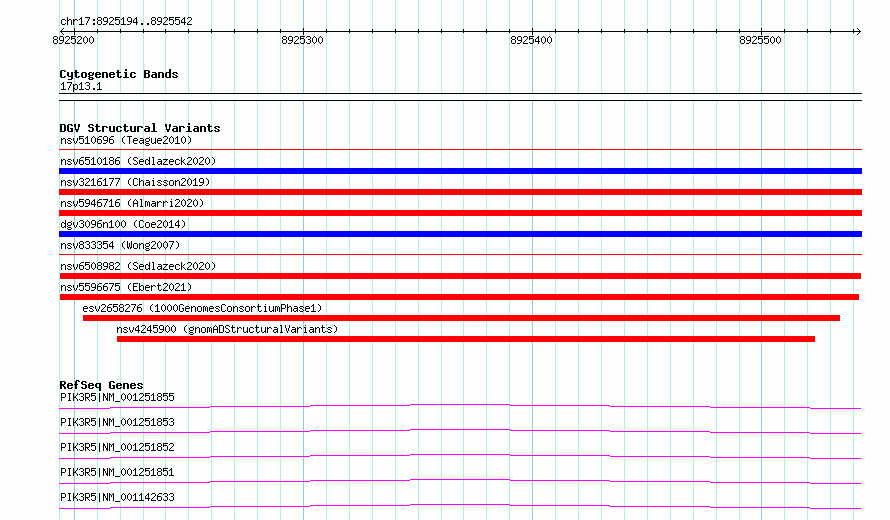The width and height of the screenshot is (890, 520).
Task: Select variant label nsv510696 (Teague2010)
Action: [x=126, y=140]
